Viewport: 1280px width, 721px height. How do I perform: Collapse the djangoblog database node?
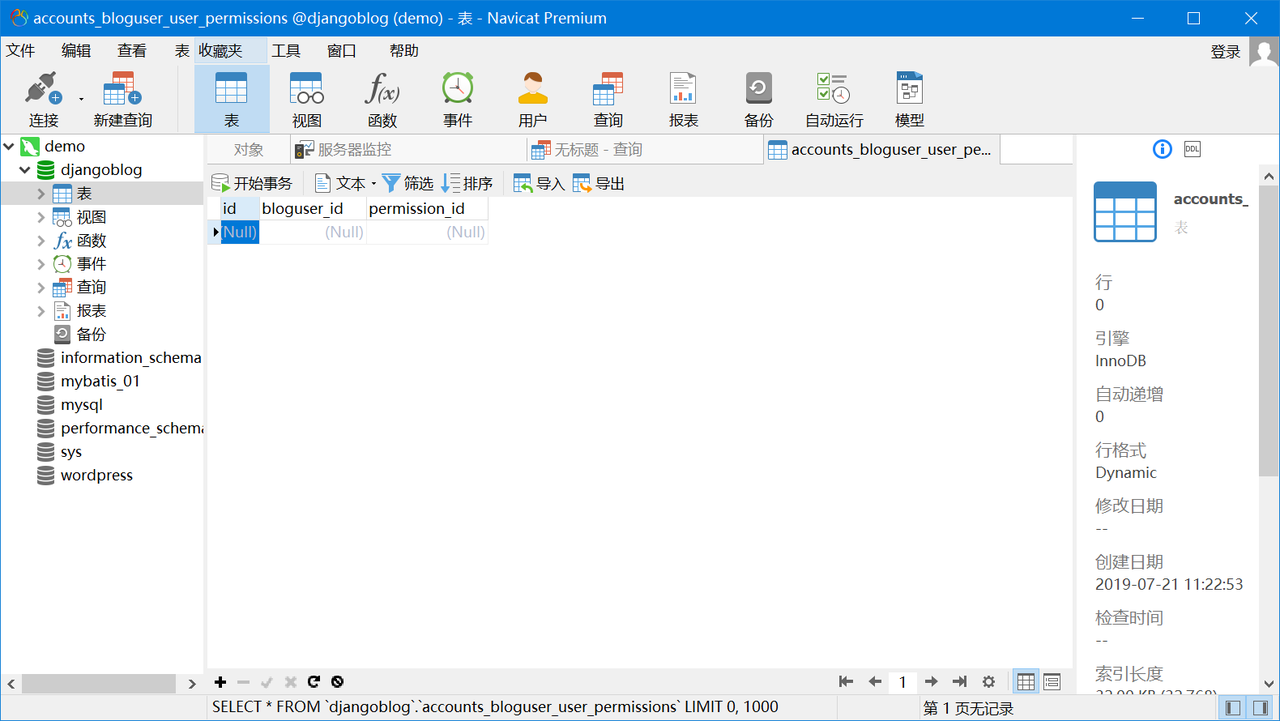coord(25,170)
